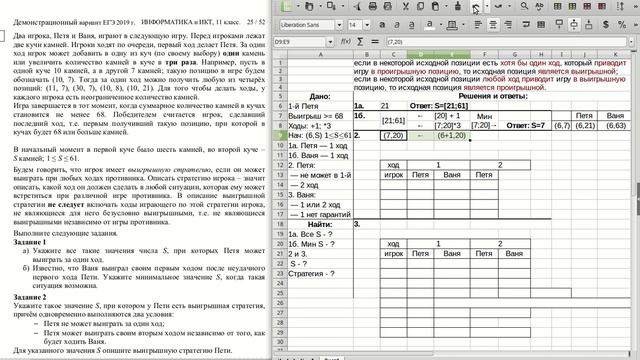Click the second green Insert Columns icon
This screenshot has height=360, width=640.
[x=572, y=6]
